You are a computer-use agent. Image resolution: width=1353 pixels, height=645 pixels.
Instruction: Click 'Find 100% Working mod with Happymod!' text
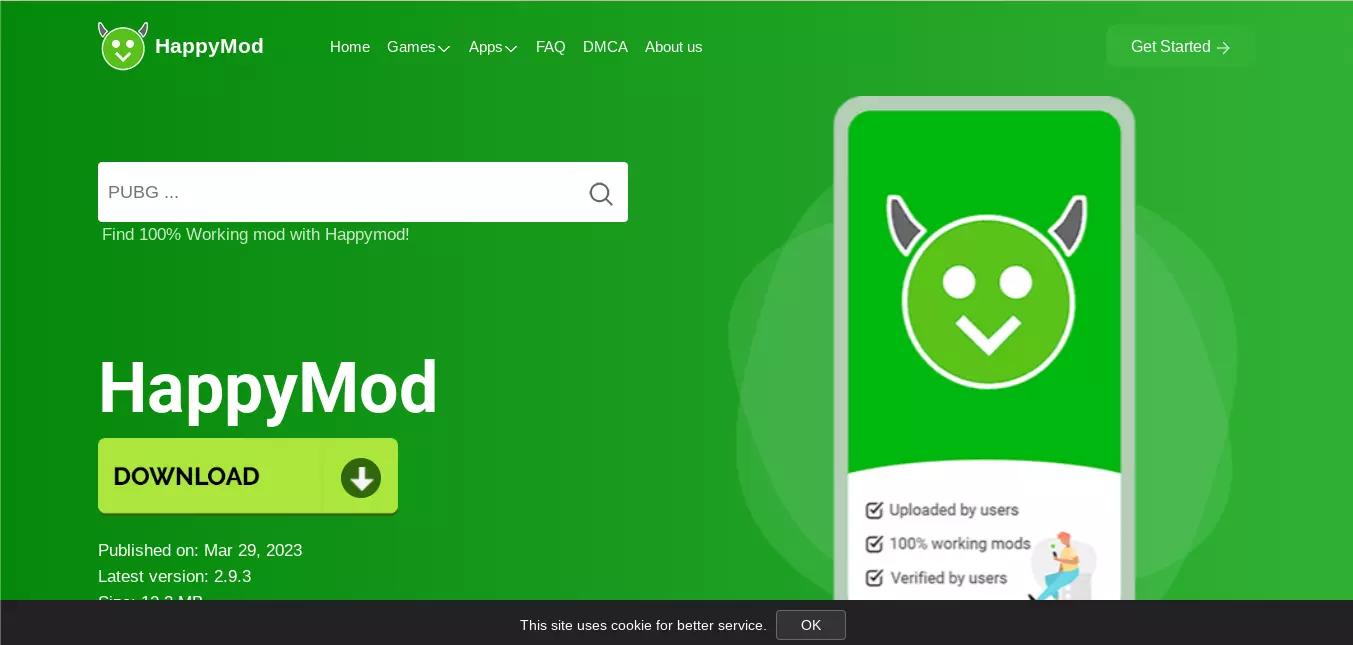point(255,234)
